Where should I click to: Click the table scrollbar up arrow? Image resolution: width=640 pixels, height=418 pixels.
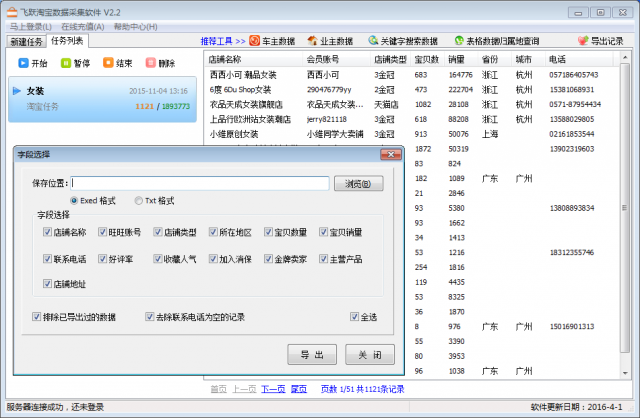625,58
